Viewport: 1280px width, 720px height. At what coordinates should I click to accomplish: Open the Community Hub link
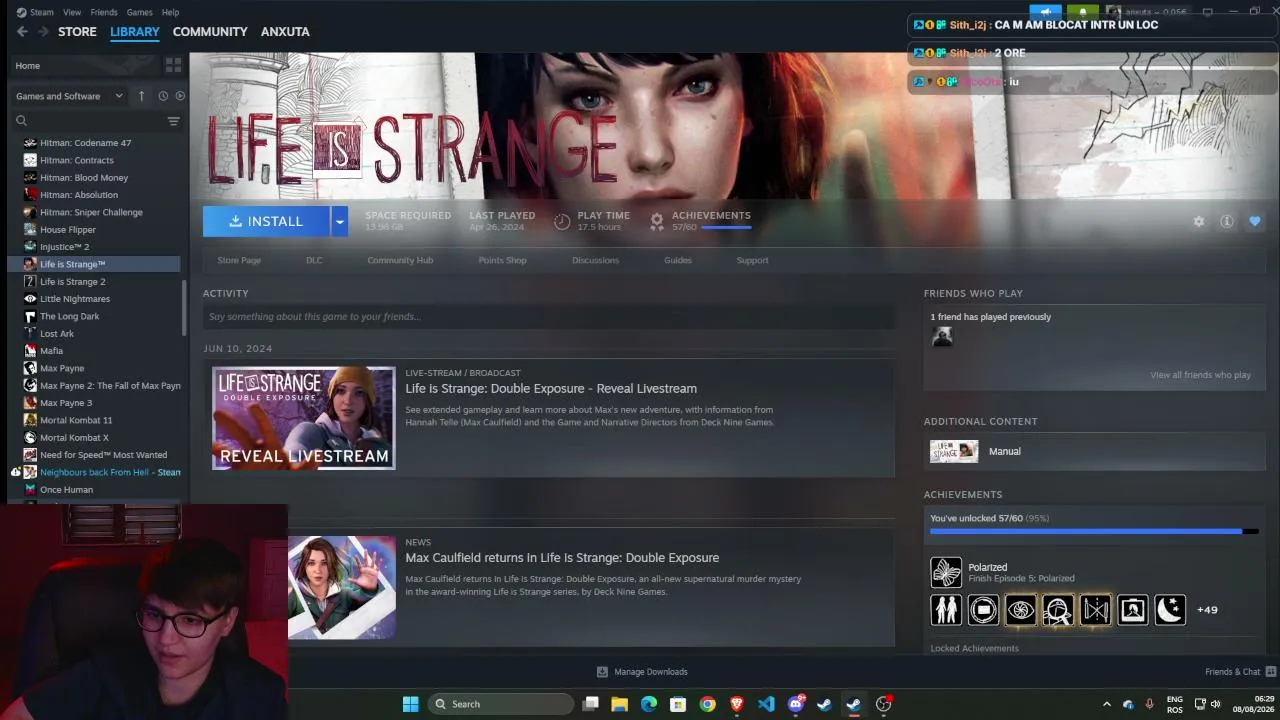click(400, 260)
